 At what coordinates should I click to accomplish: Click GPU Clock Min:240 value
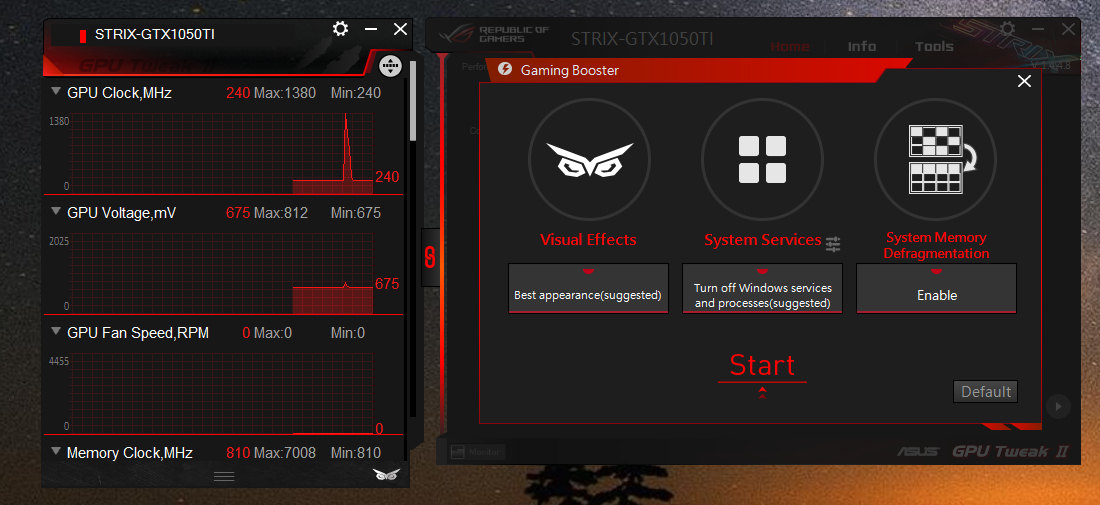pyautogui.click(x=356, y=93)
